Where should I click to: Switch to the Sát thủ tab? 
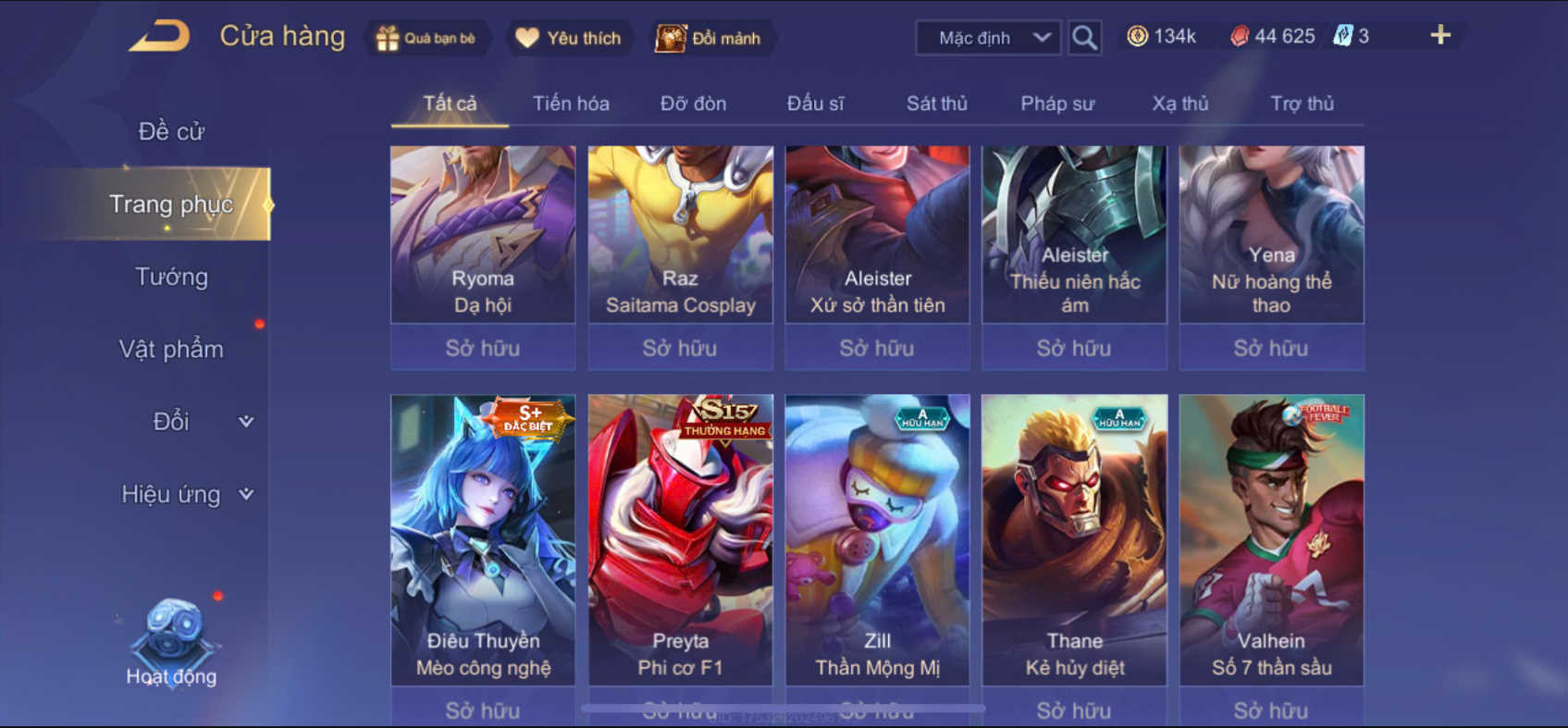pos(936,104)
